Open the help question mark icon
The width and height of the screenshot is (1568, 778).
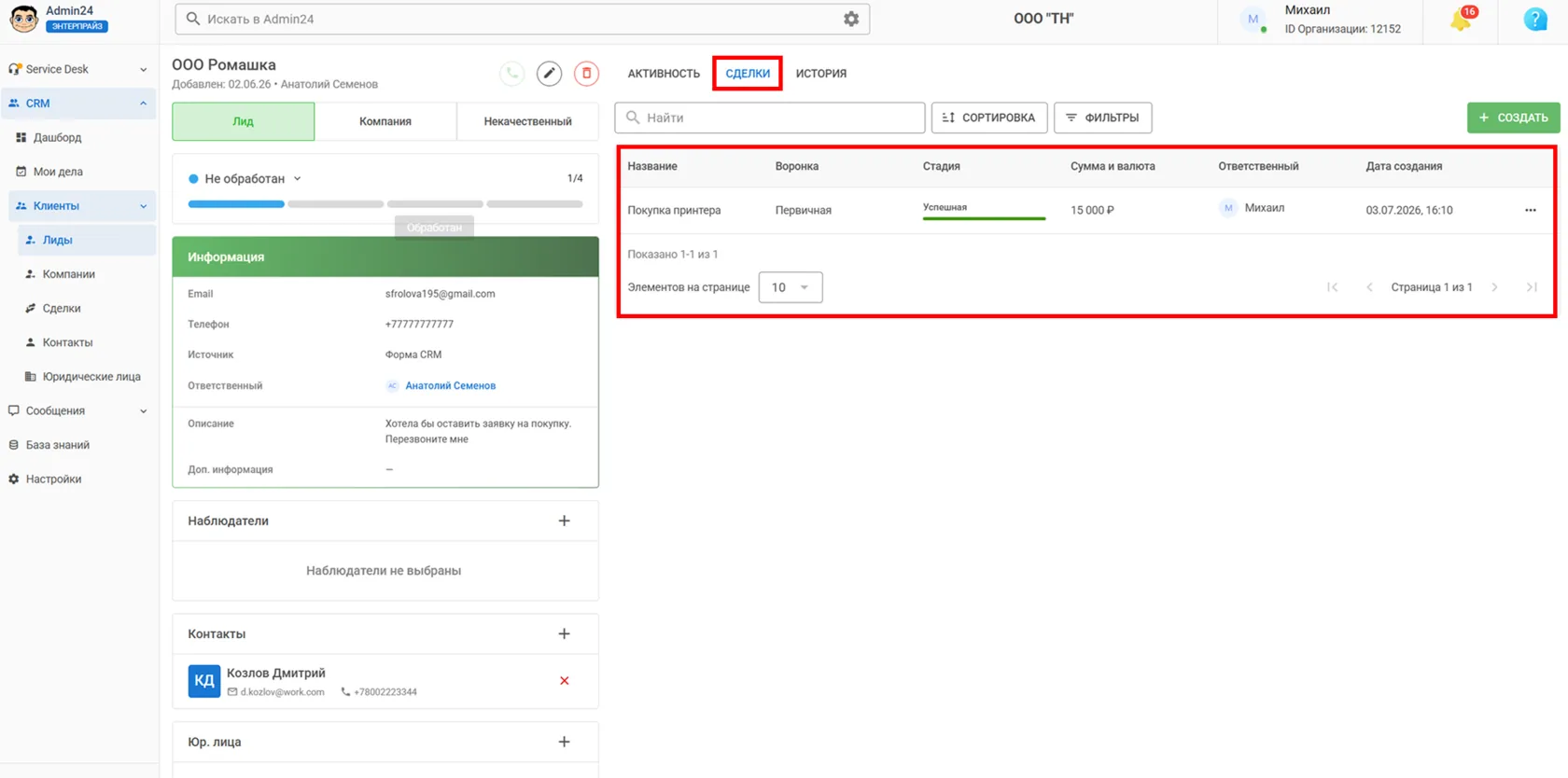click(x=1534, y=20)
